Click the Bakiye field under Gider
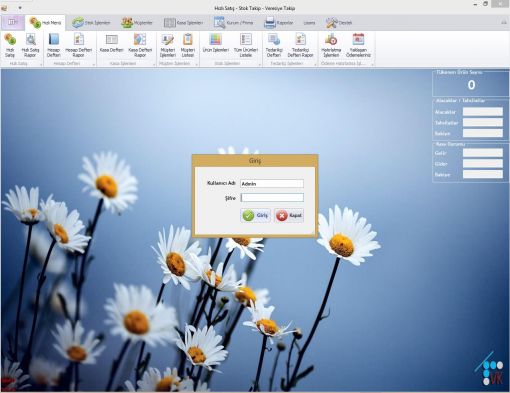The image size is (510, 393). click(483, 174)
